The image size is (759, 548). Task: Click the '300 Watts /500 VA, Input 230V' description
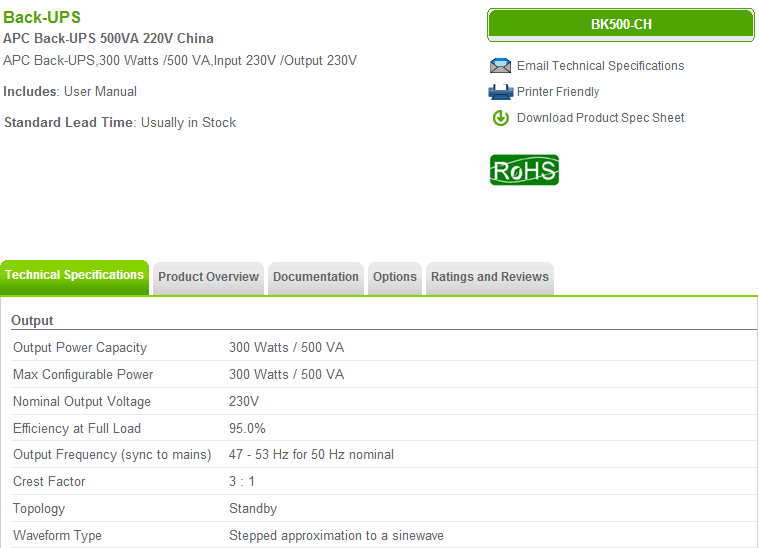(x=180, y=61)
